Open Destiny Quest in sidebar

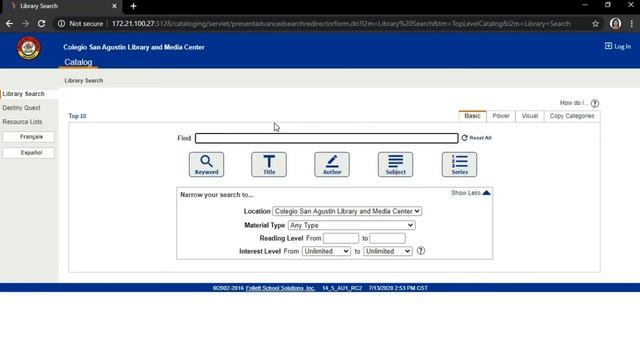click(x=21, y=108)
